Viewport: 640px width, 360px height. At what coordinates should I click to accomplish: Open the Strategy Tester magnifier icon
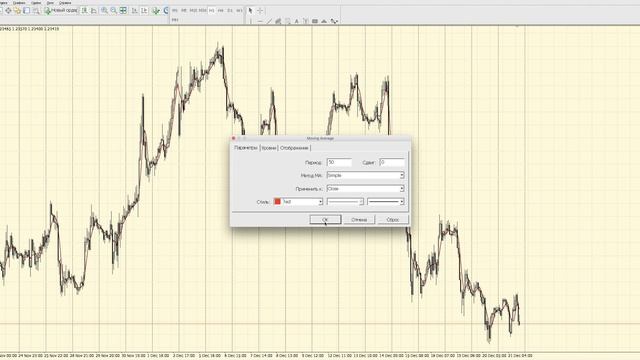coord(36,10)
